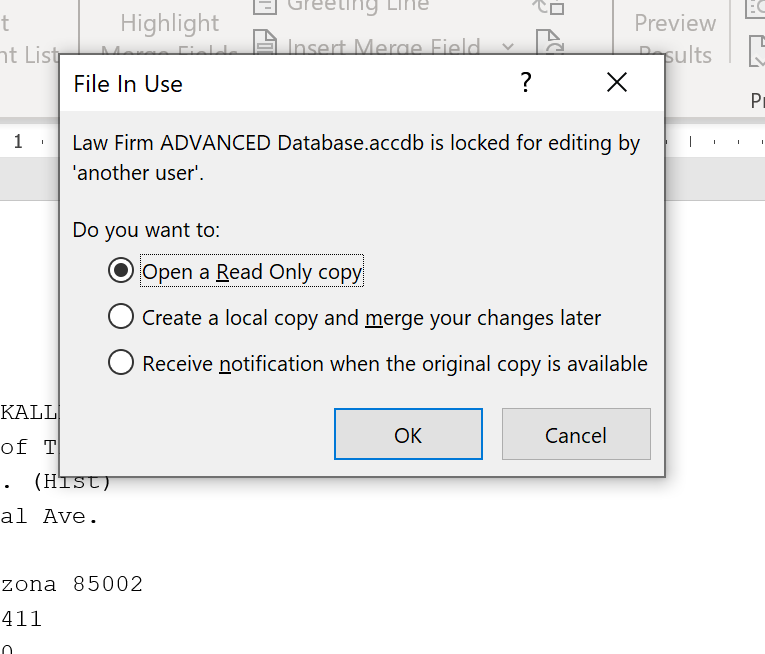
Task: Click the Check for Errors icon at ribbon edge
Action: [757, 51]
